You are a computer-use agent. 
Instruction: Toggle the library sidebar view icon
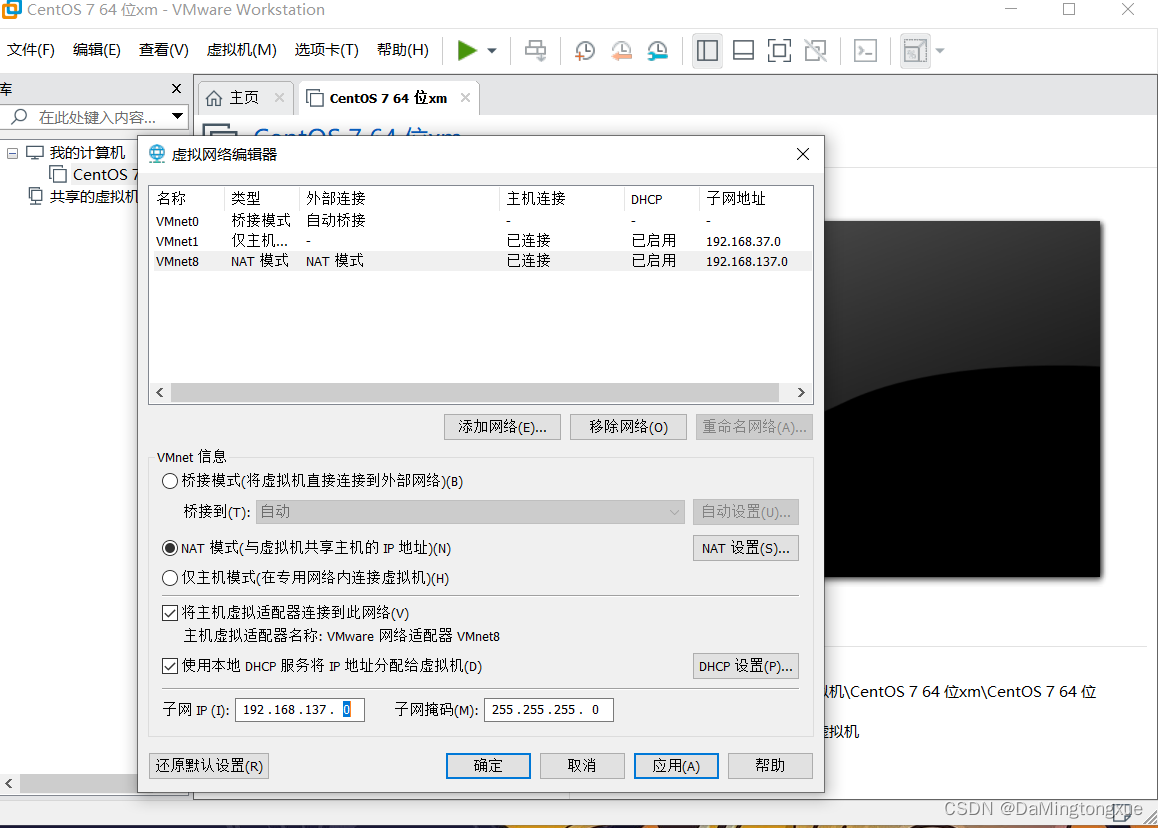point(707,51)
